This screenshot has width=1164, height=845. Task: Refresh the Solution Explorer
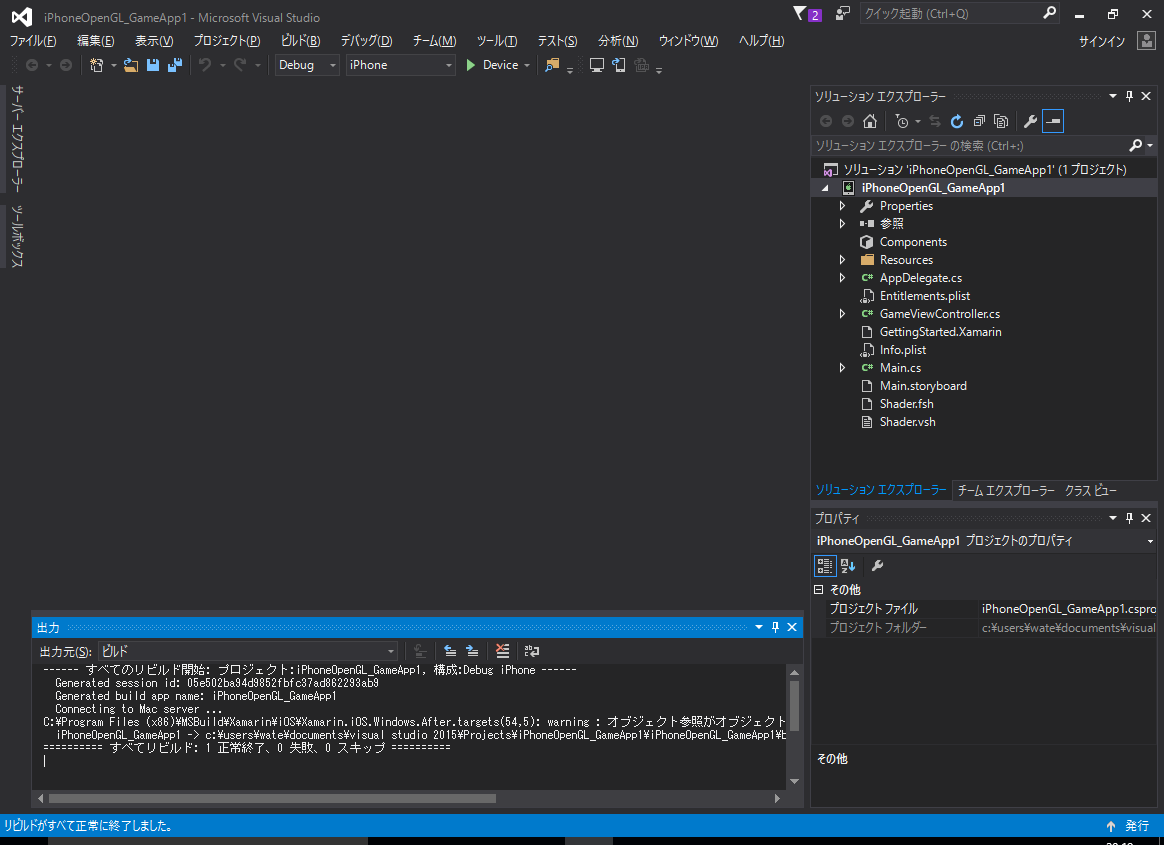tap(957, 121)
